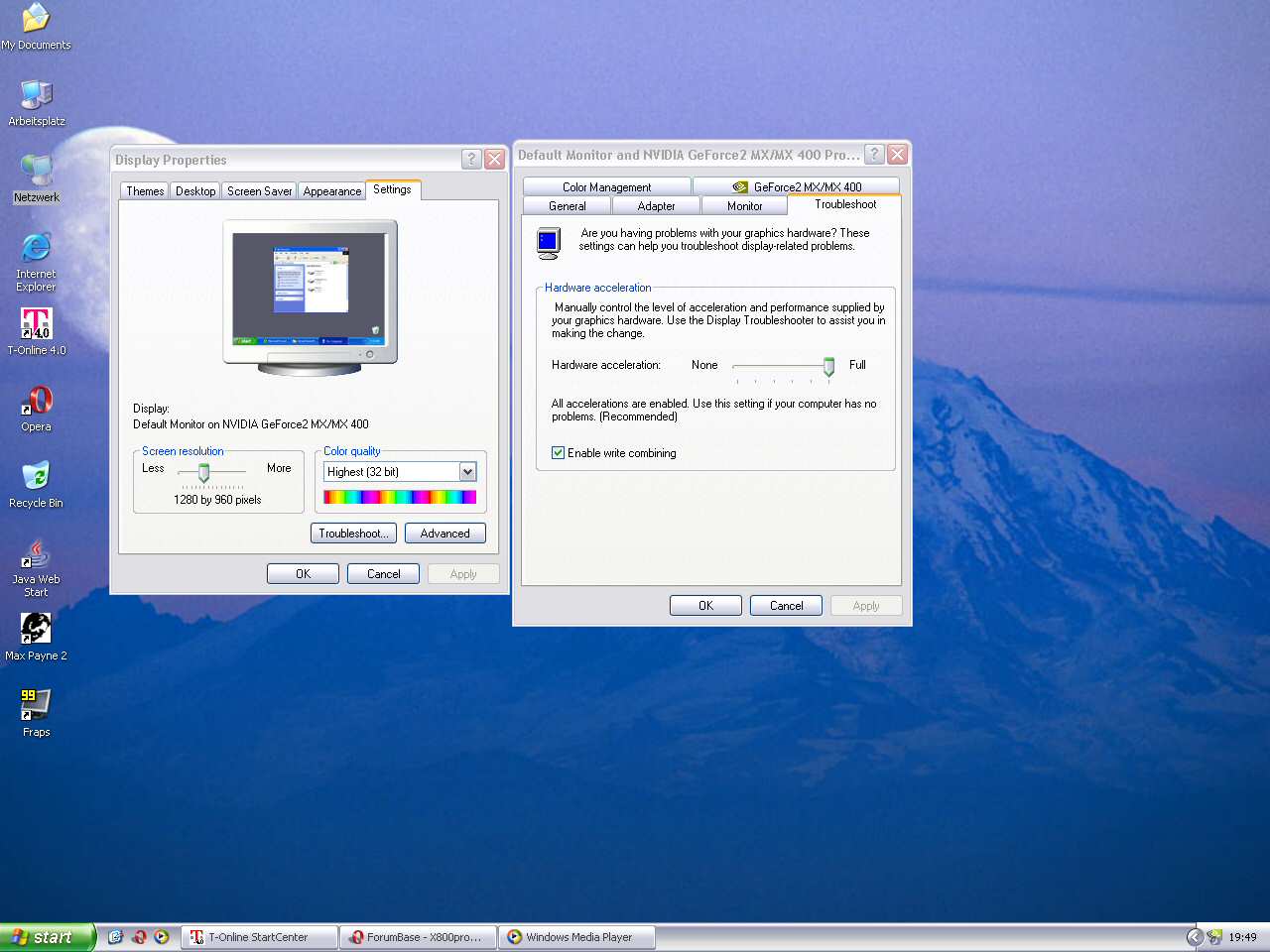This screenshot has height=952, width=1270.
Task: Click Cancel in Display Properties
Action: pos(383,574)
